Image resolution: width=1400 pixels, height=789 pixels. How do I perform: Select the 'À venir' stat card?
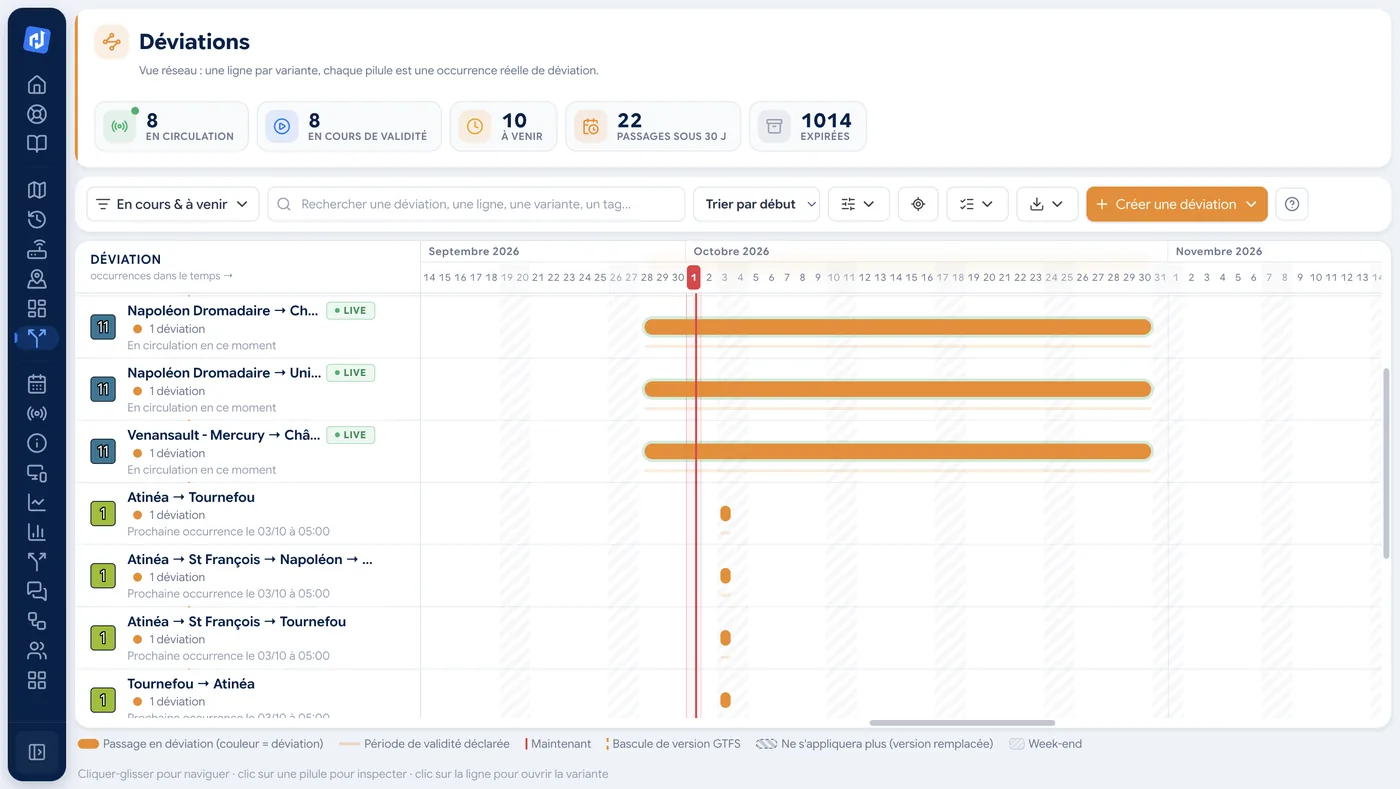click(503, 126)
